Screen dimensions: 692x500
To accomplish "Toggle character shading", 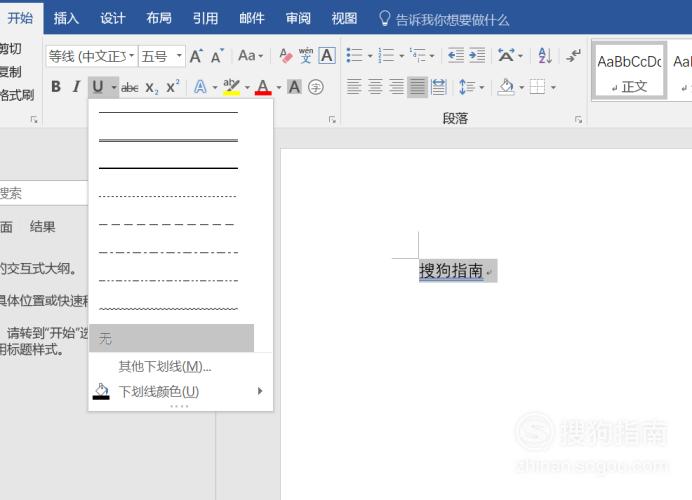I will click(x=294, y=87).
